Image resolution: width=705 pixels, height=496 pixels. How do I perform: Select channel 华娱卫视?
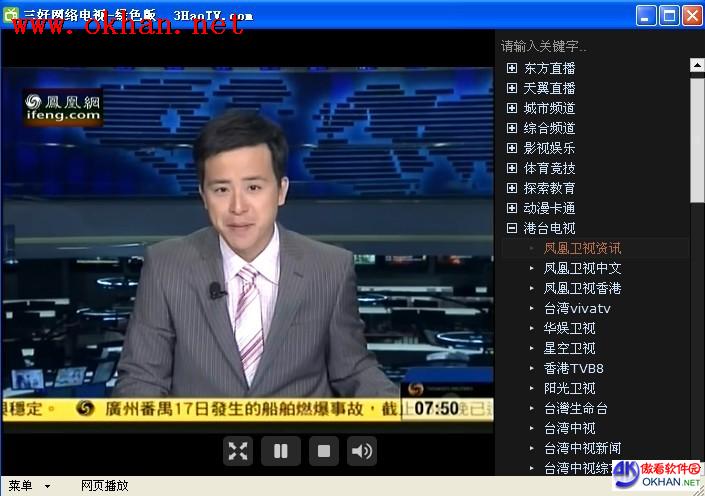click(569, 328)
